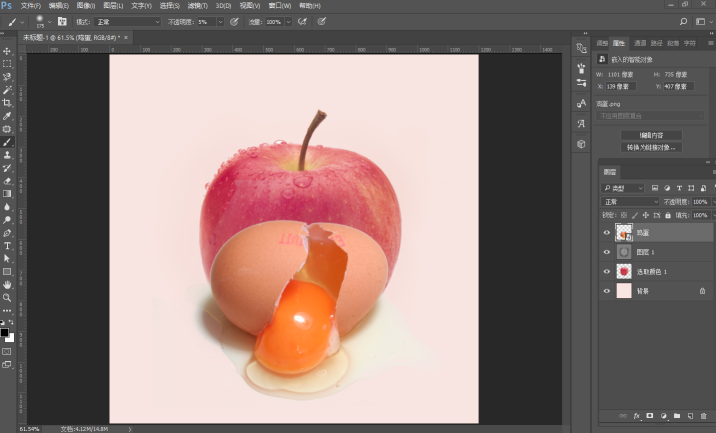Click the foreground color swatch
Image resolution: width=716 pixels, height=433 pixels.
4,332
